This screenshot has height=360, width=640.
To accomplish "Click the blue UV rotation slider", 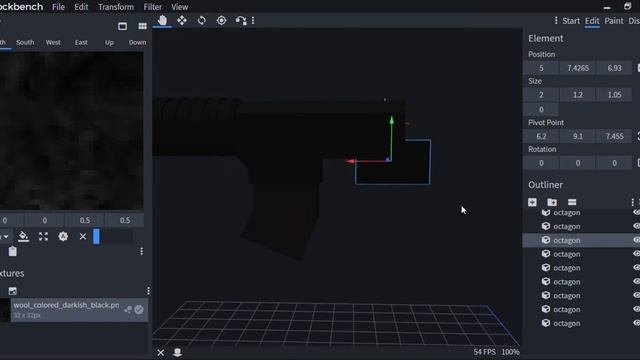I will (96, 236).
